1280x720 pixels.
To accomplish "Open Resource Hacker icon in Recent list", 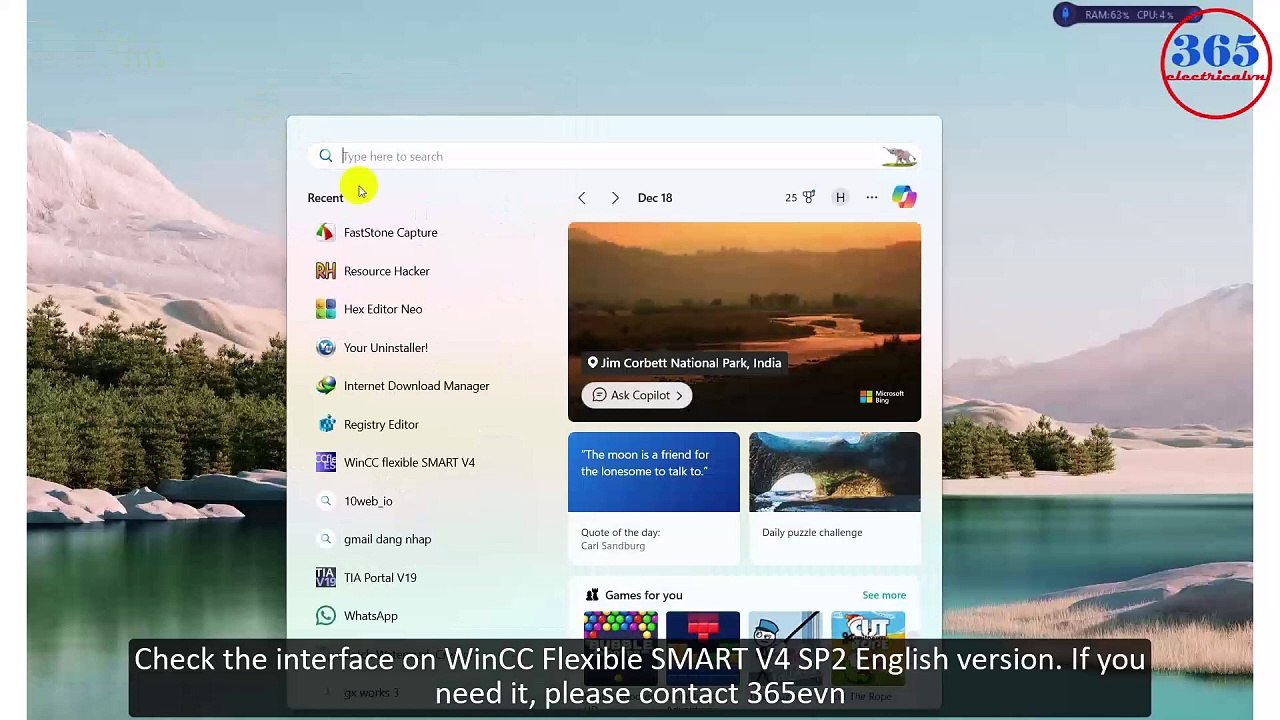I will [x=325, y=271].
